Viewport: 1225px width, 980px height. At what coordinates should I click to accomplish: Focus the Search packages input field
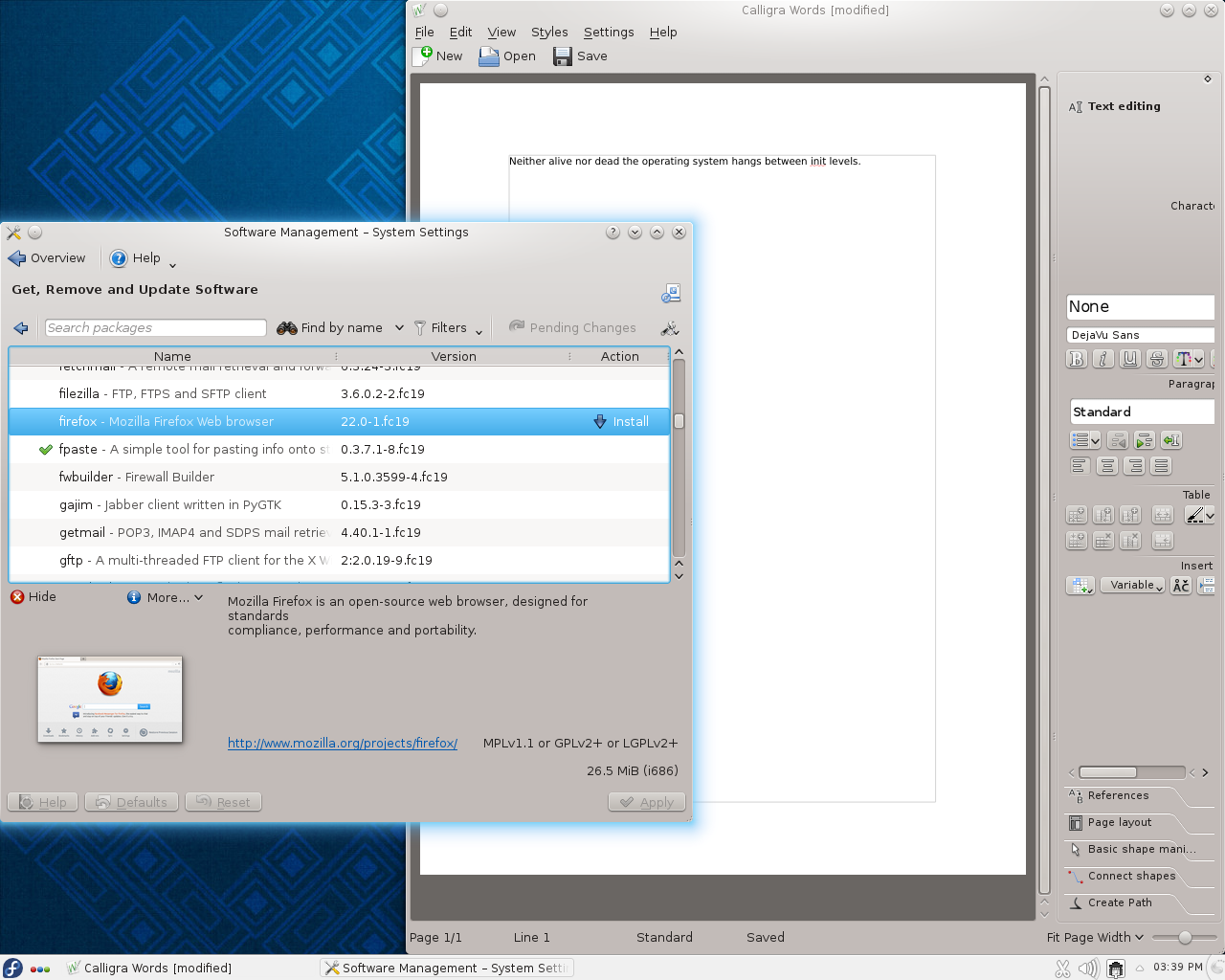pos(156,328)
